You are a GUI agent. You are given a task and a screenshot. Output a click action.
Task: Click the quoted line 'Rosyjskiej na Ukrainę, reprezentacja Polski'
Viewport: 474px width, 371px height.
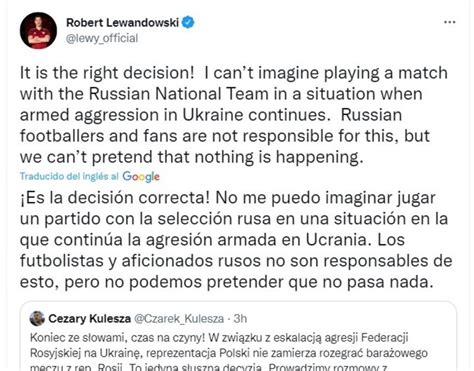click(x=229, y=353)
